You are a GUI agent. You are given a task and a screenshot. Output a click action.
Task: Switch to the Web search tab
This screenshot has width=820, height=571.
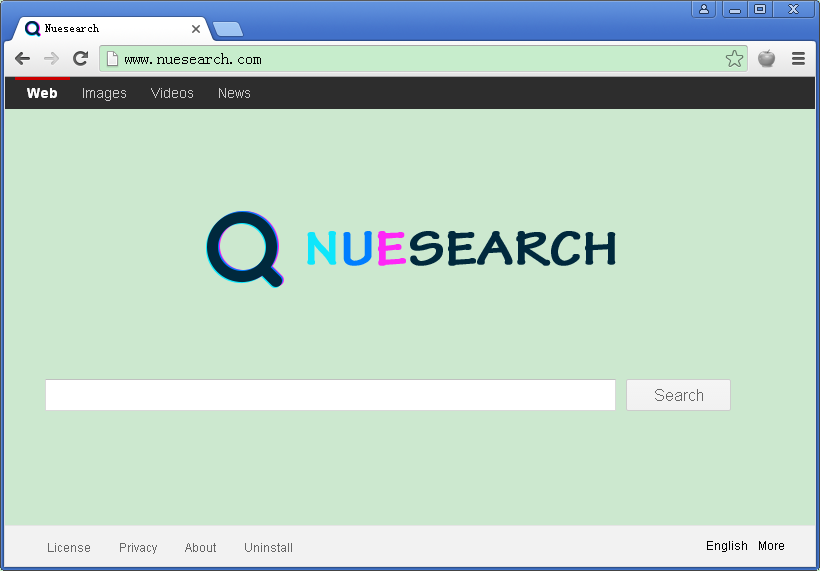[x=42, y=93]
